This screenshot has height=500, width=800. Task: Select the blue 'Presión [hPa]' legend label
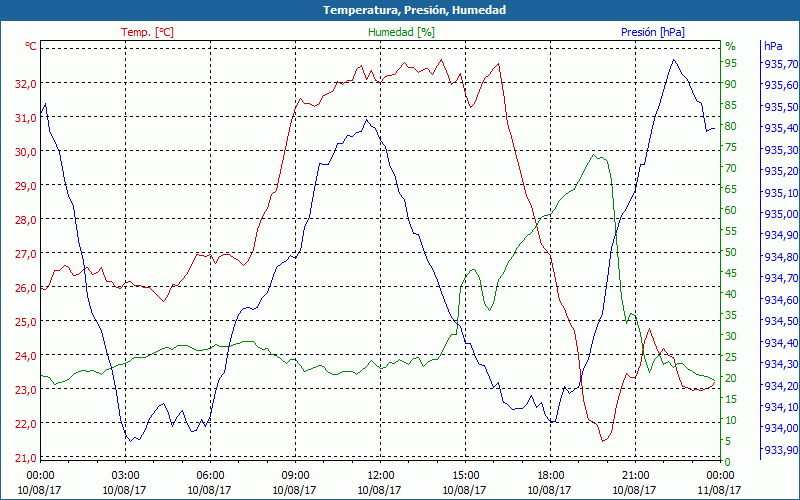[x=653, y=32]
